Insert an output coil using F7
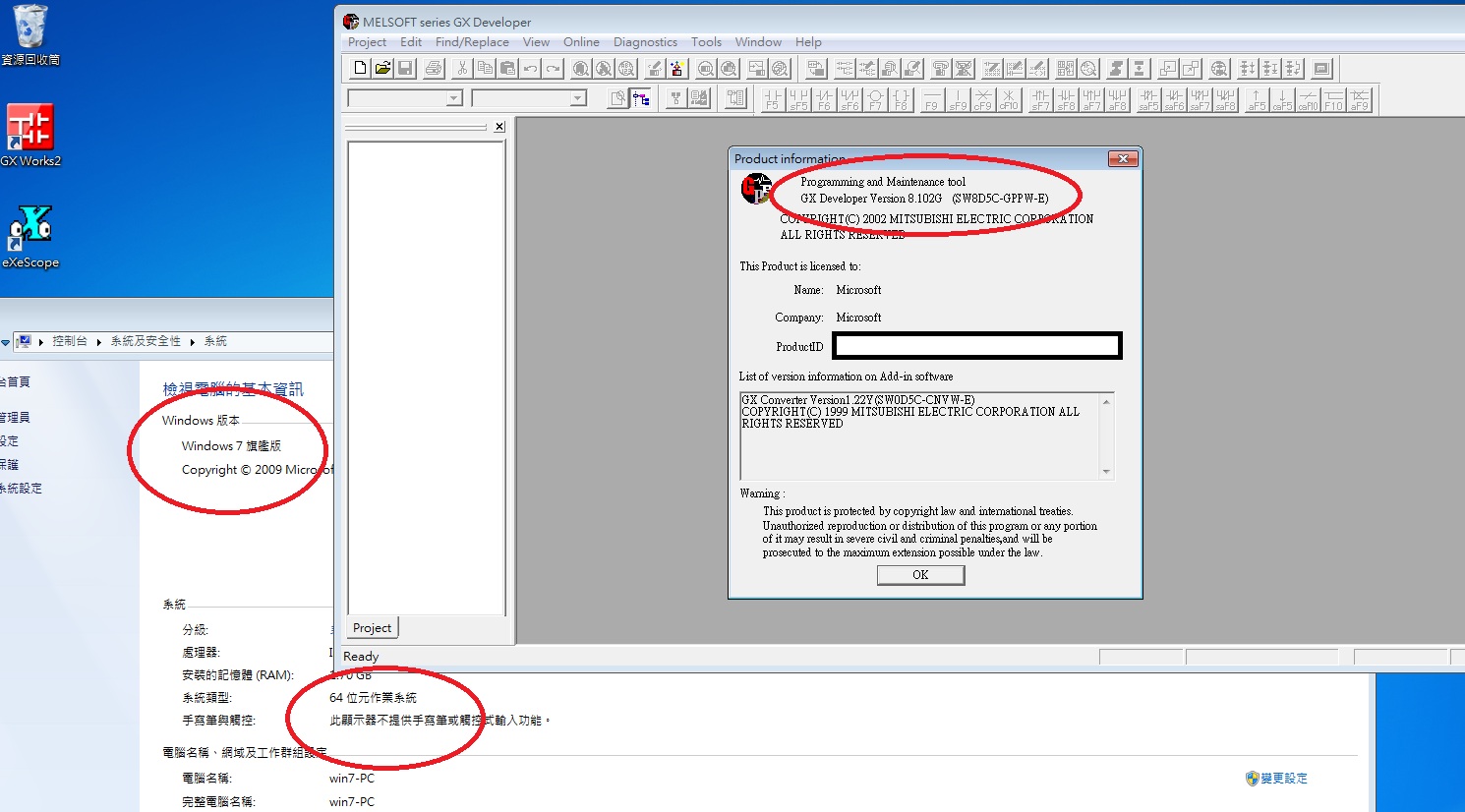 tap(875, 99)
